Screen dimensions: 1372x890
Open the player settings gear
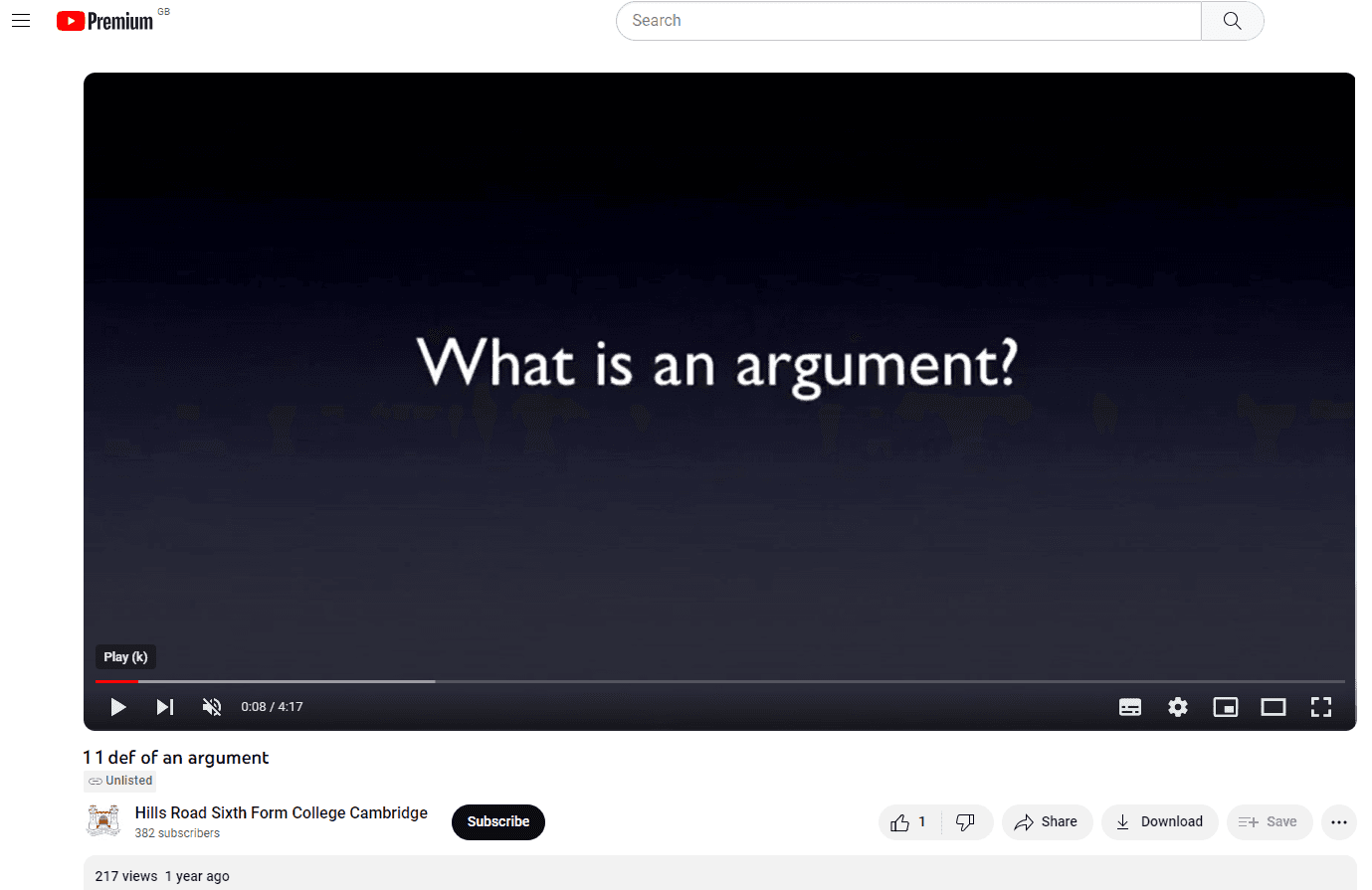[x=1178, y=707]
